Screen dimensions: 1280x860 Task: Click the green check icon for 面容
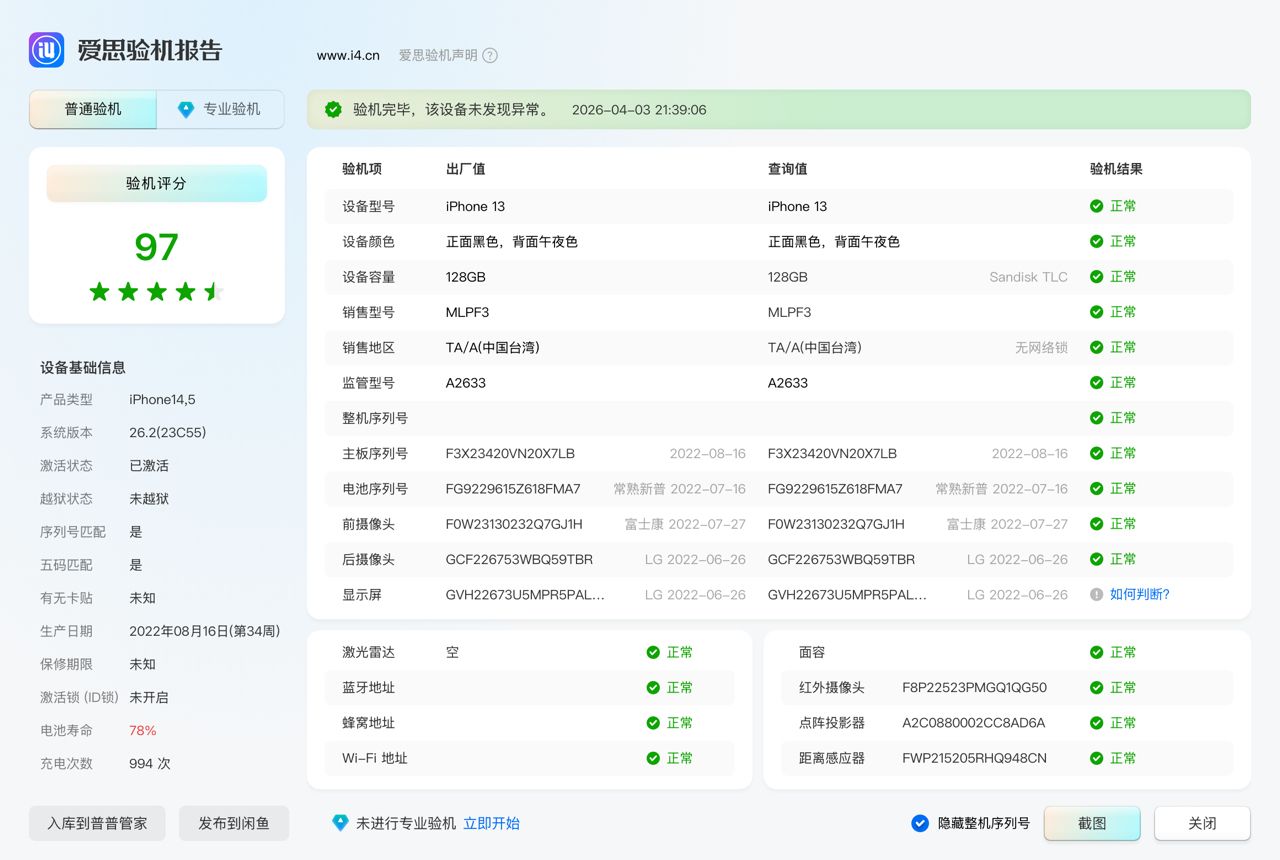click(1096, 652)
